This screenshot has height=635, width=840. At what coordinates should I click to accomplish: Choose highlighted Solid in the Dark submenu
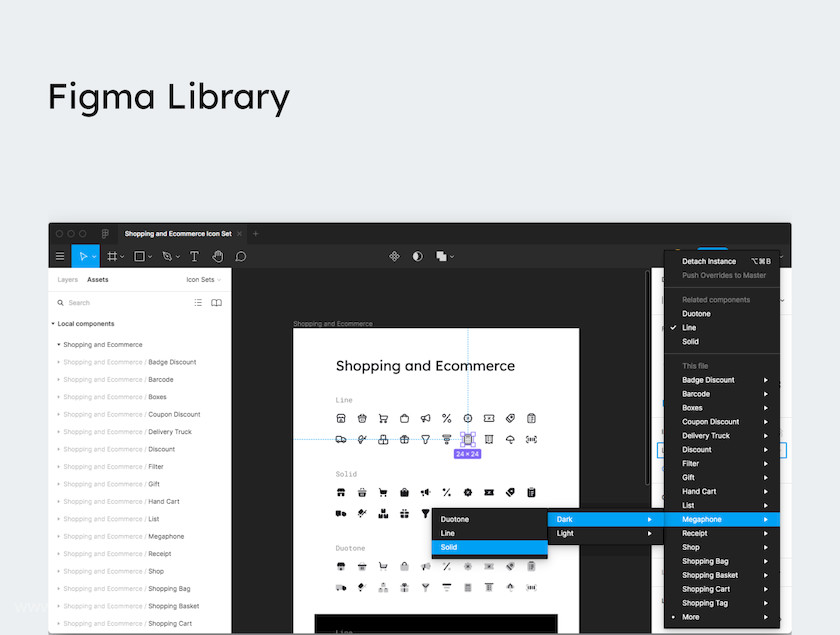(x=490, y=548)
